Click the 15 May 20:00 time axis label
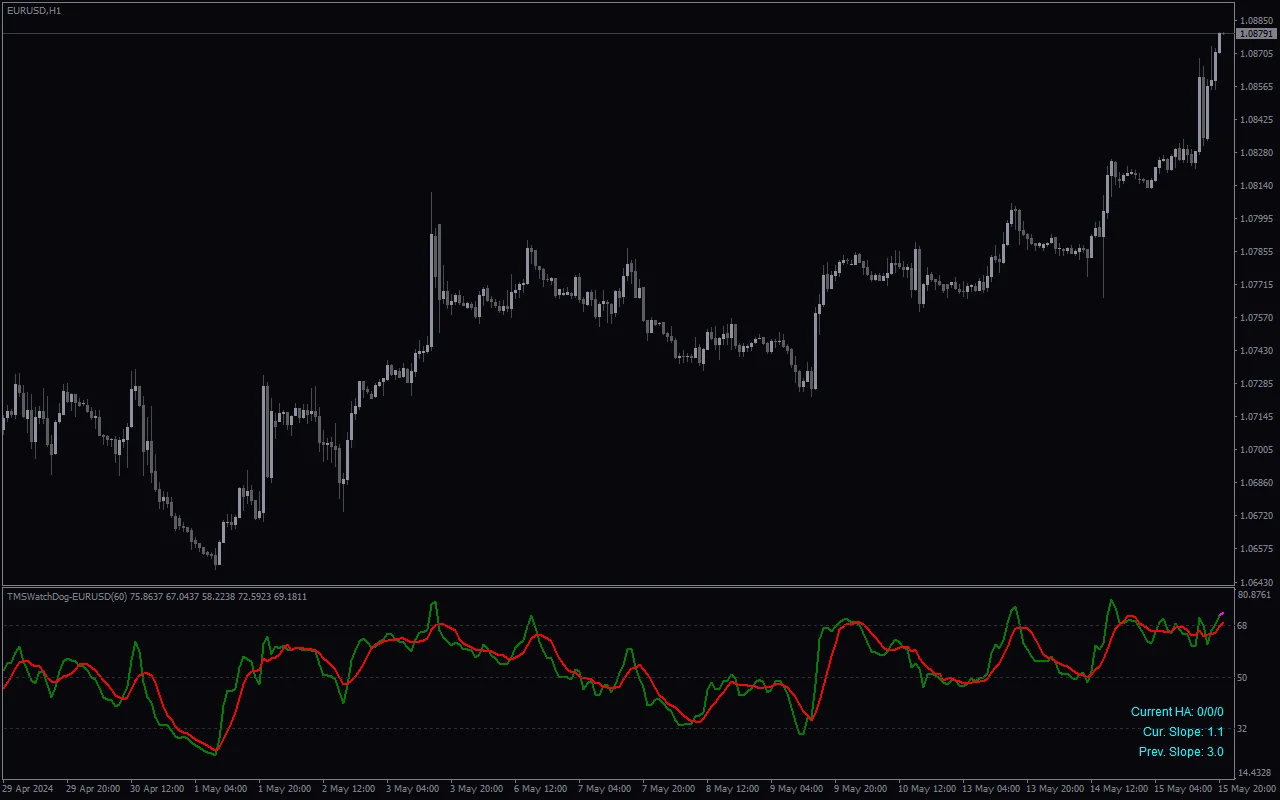The width and height of the screenshot is (1280, 800). pyautogui.click(x=1249, y=789)
